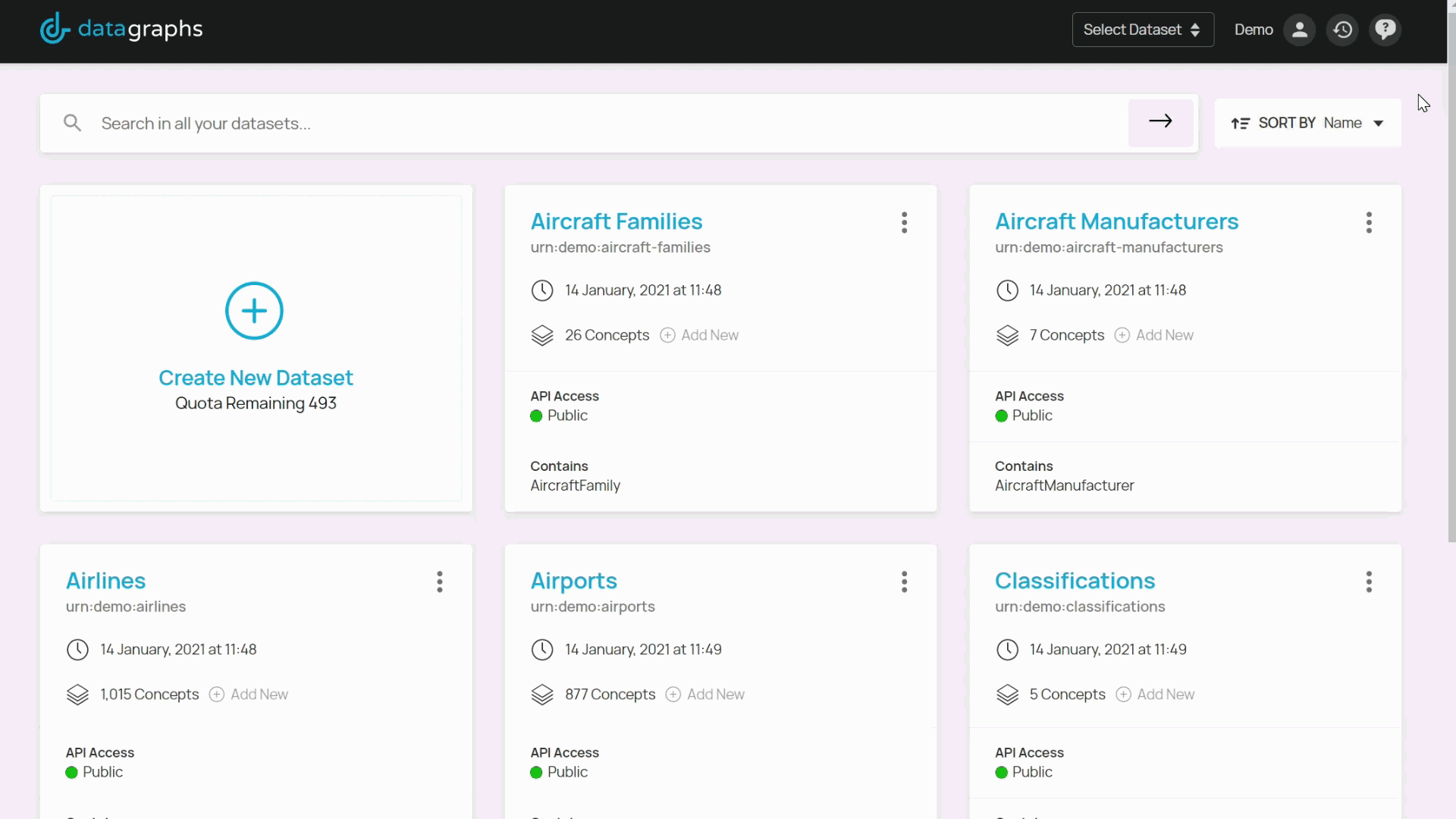Screen dimensions: 1456x819
Task: Open the Aircraft Families dataset
Action: point(616,221)
